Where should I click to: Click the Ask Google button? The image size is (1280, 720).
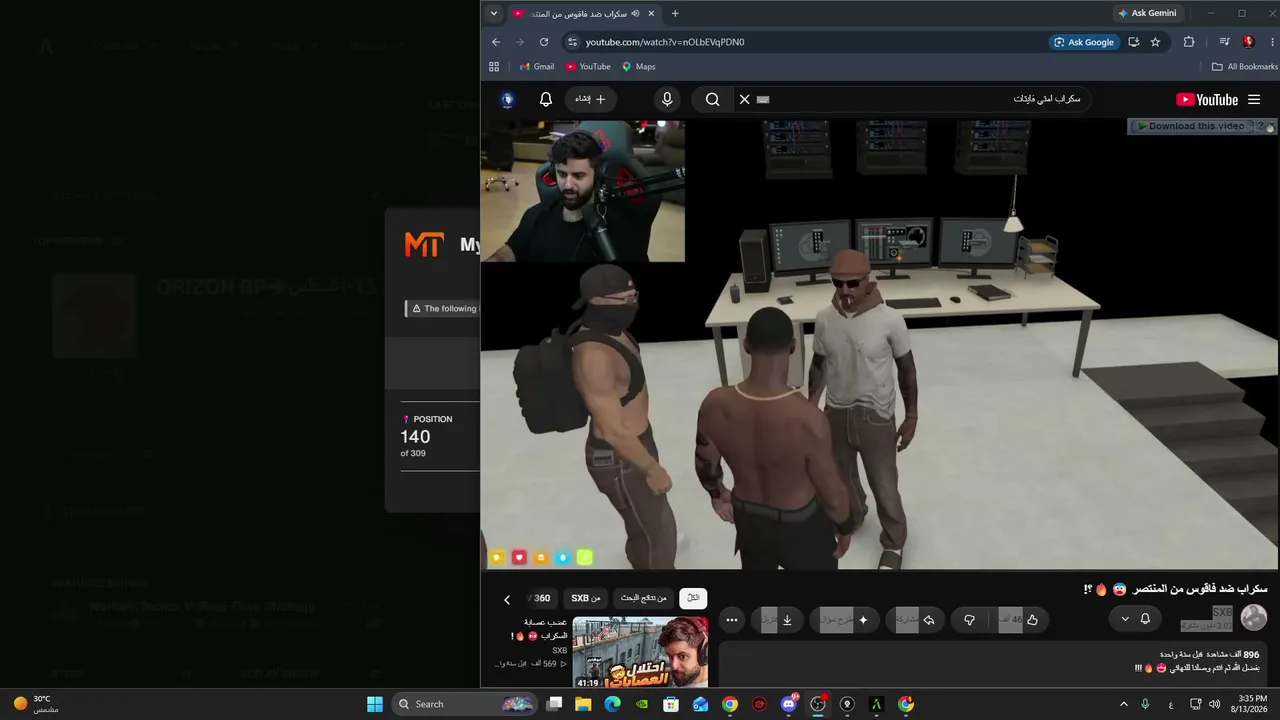click(1083, 42)
